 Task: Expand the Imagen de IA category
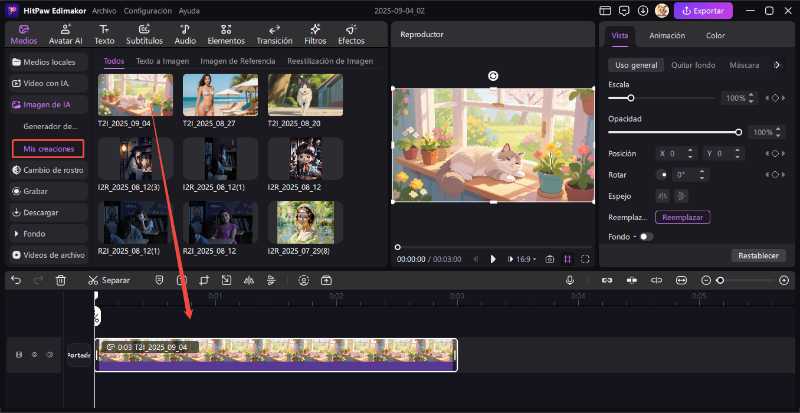coord(47,103)
